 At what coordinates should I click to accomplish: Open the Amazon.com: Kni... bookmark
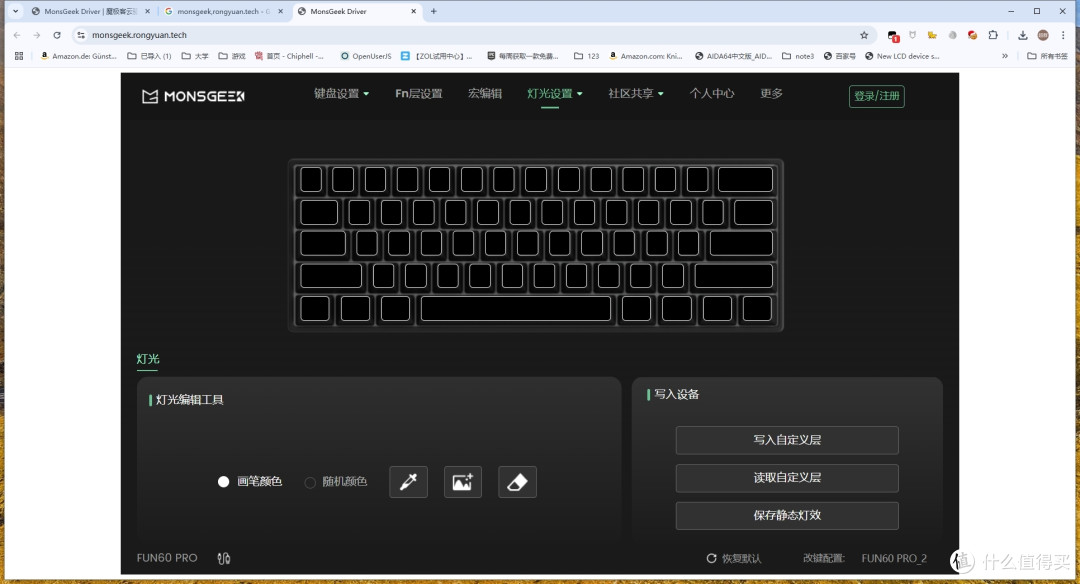(x=645, y=56)
